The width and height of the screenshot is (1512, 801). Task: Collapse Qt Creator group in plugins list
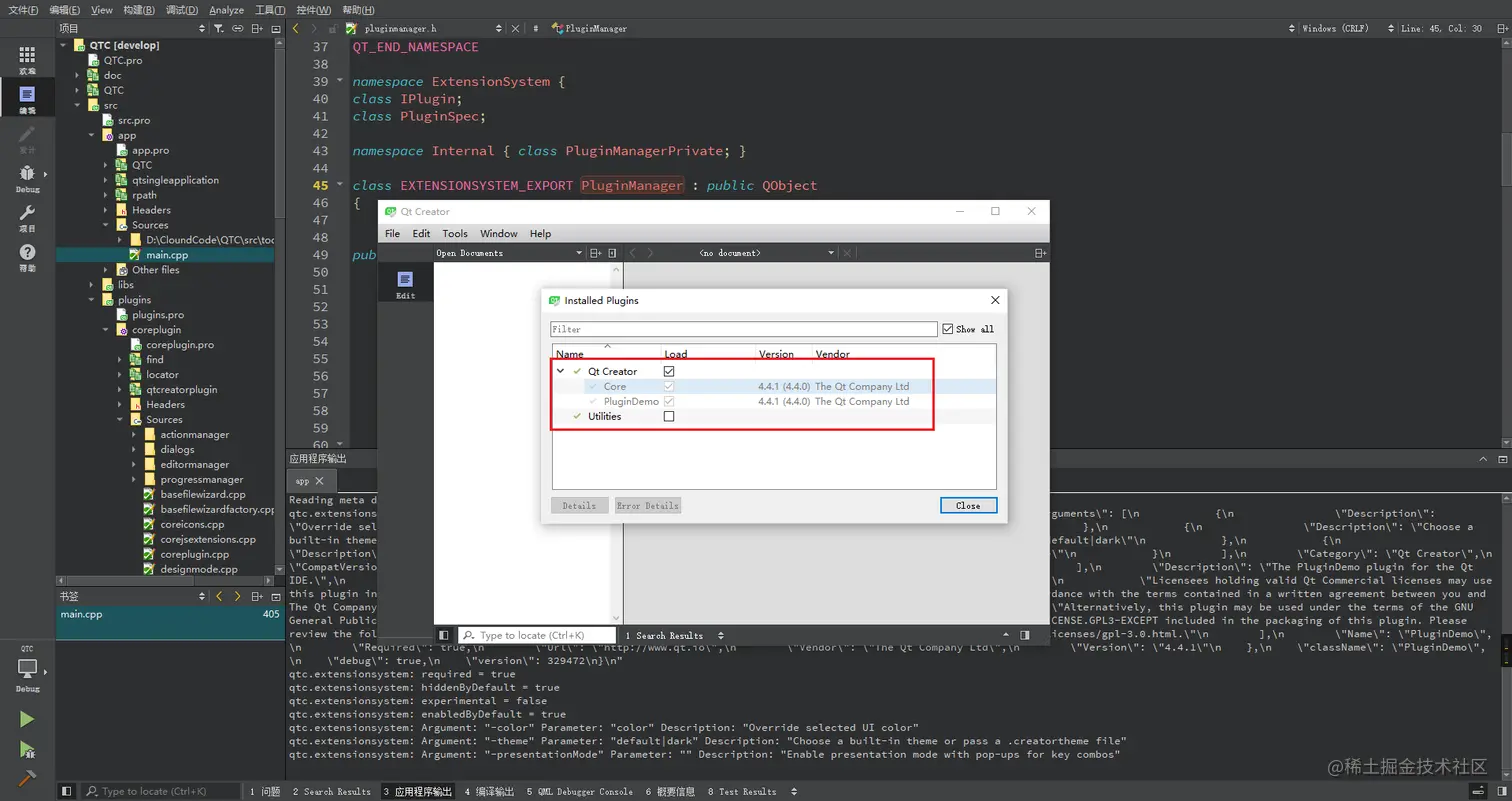(561, 371)
